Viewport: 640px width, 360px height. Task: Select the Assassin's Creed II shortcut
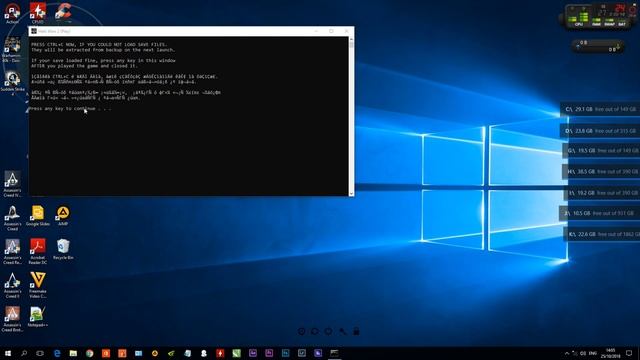tap(12, 285)
